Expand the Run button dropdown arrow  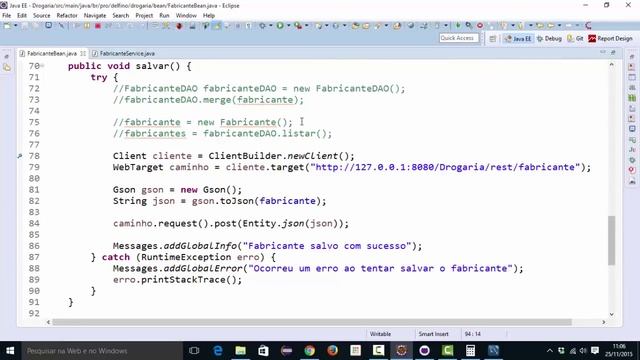[288, 26]
